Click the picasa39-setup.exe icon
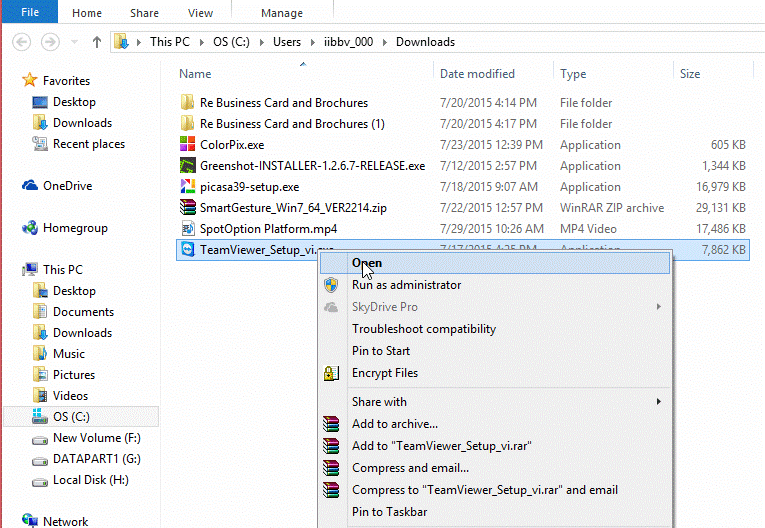Screen dimensions: 765x528 coord(186,187)
